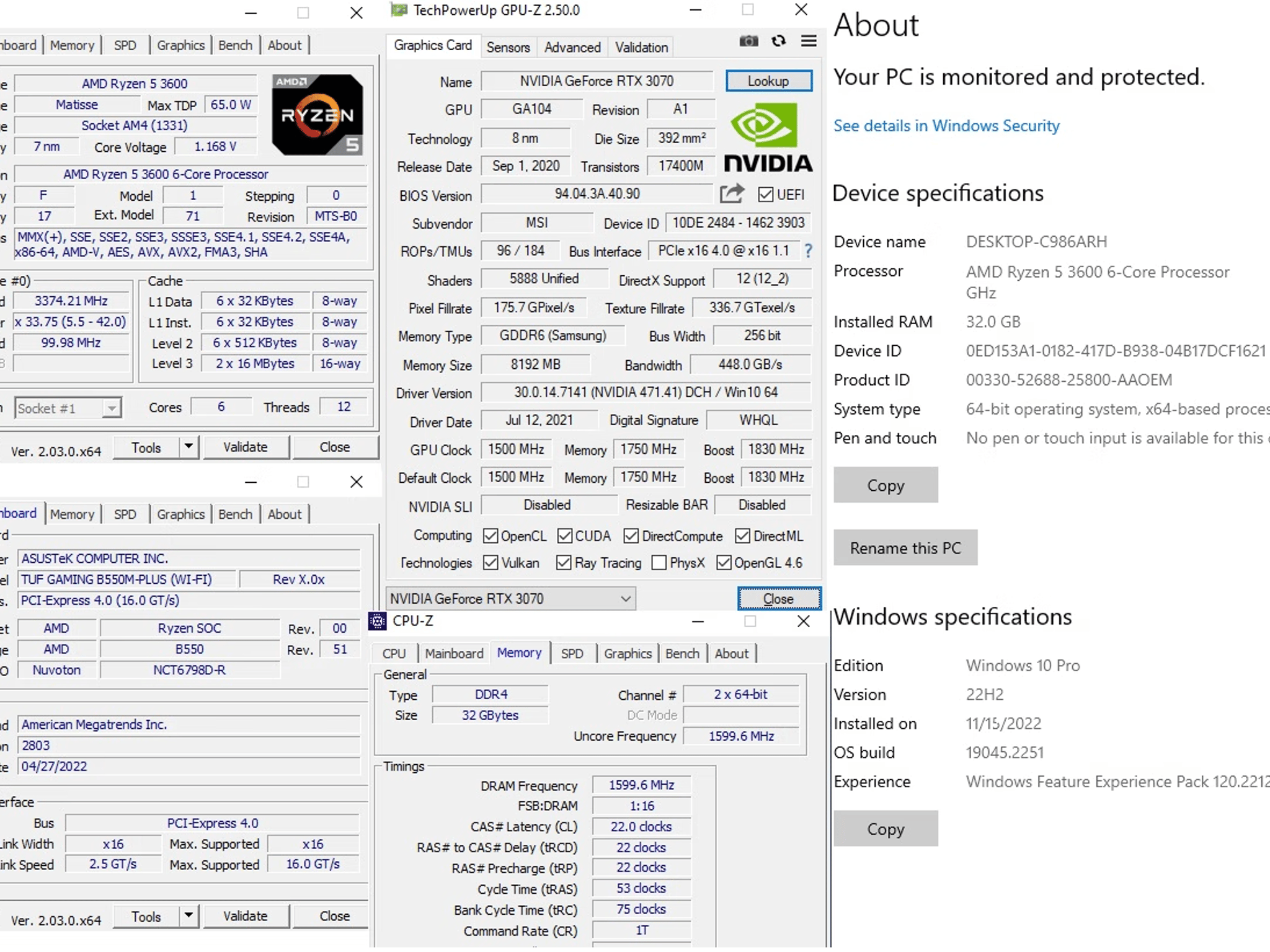The height and width of the screenshot is (952, 1270).
Task: Switch to the SPD tab in bottom CPU-Z
Action: point(572,653)
